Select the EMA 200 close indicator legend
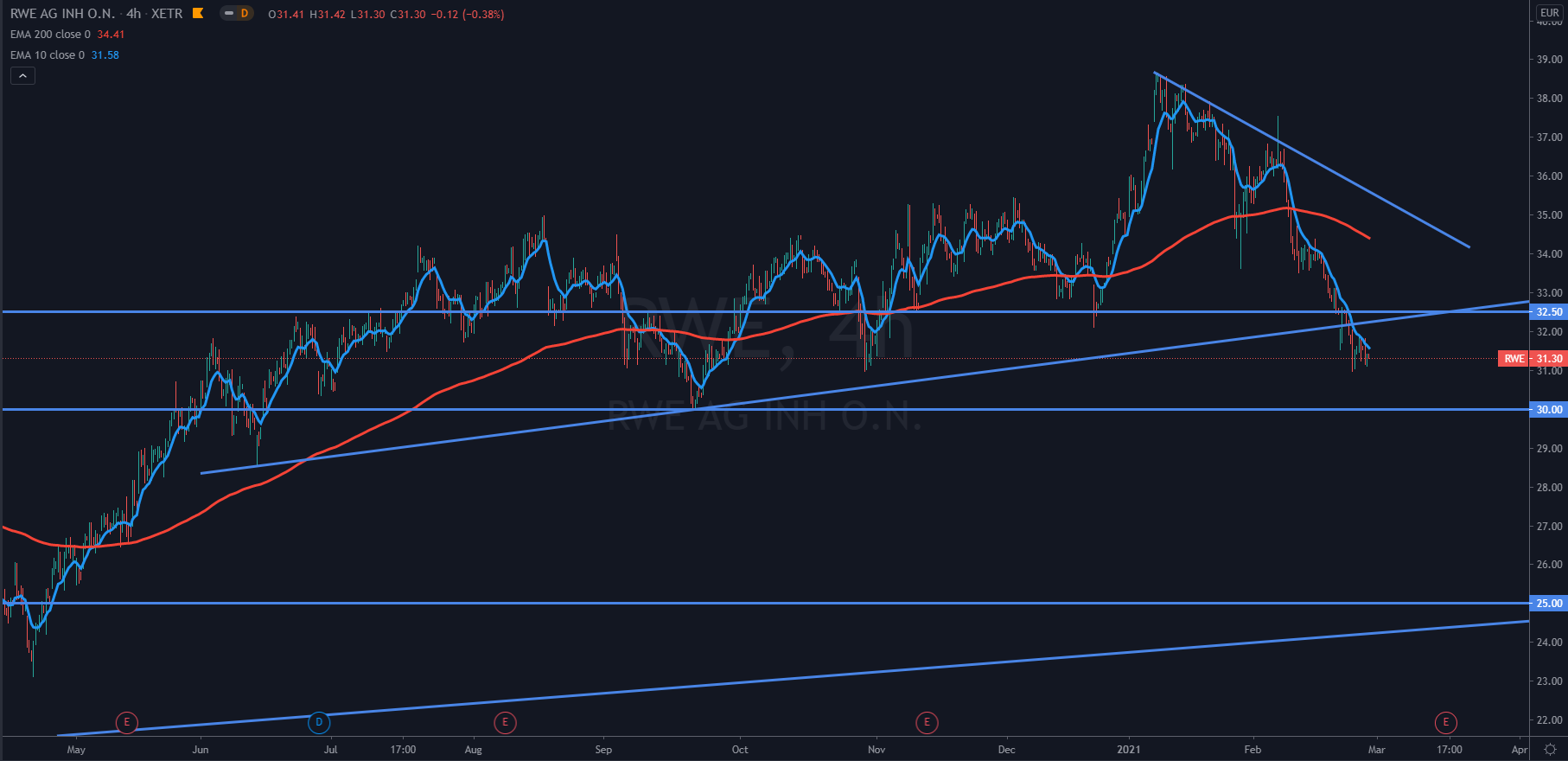 tap(50, 35)
